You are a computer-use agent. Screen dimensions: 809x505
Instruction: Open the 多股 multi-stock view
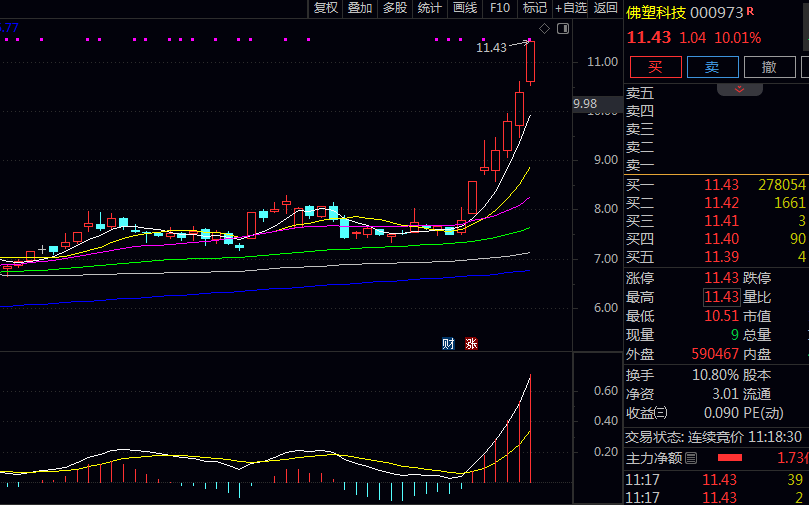click(395, 8)
